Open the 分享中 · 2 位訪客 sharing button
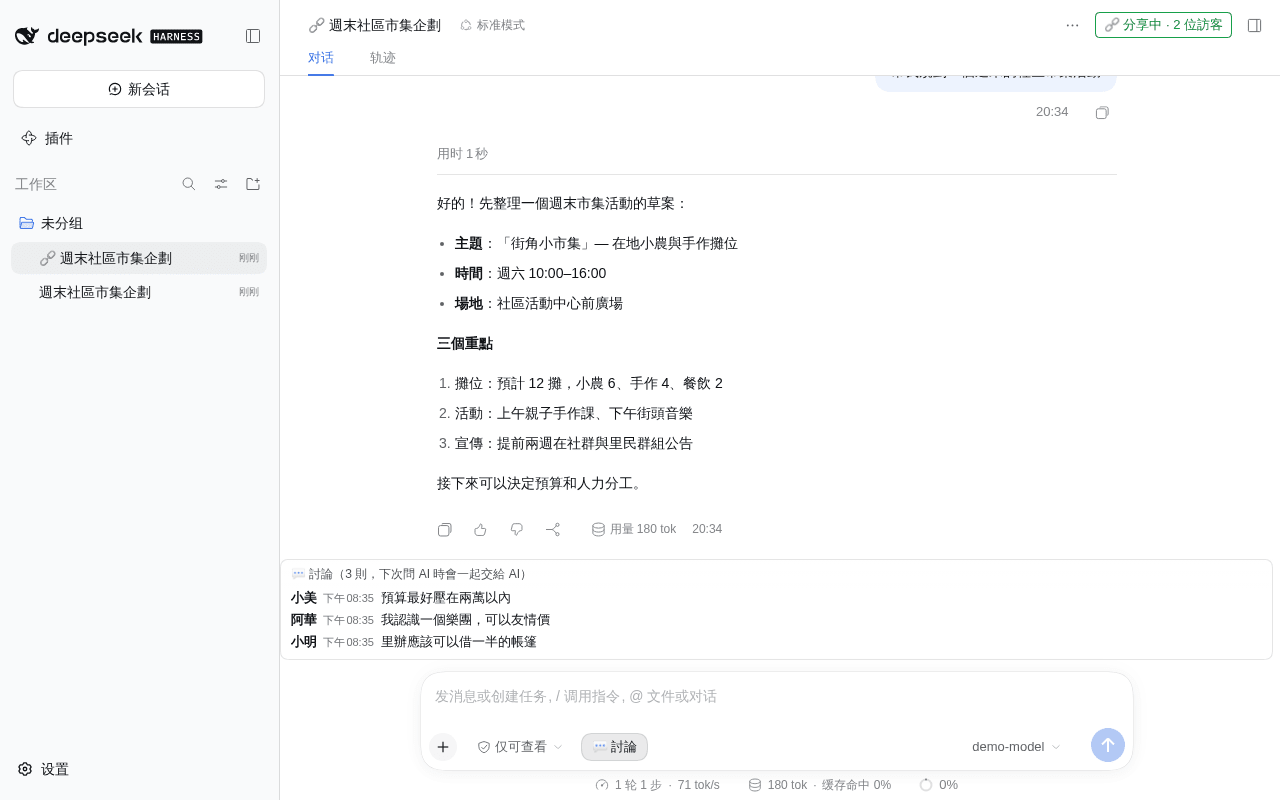Viewport: 1280px width, 800px height. (1163, 25)
